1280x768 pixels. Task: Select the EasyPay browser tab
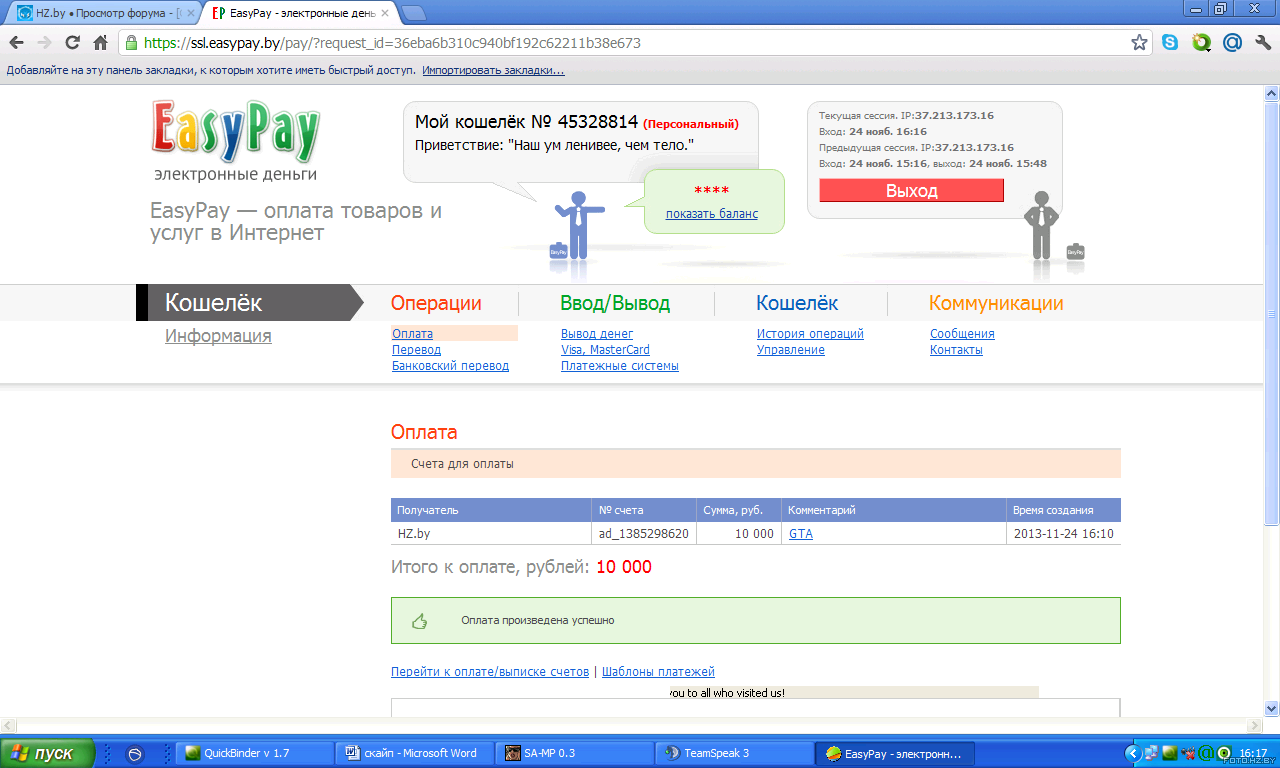[x=301, y=13]
